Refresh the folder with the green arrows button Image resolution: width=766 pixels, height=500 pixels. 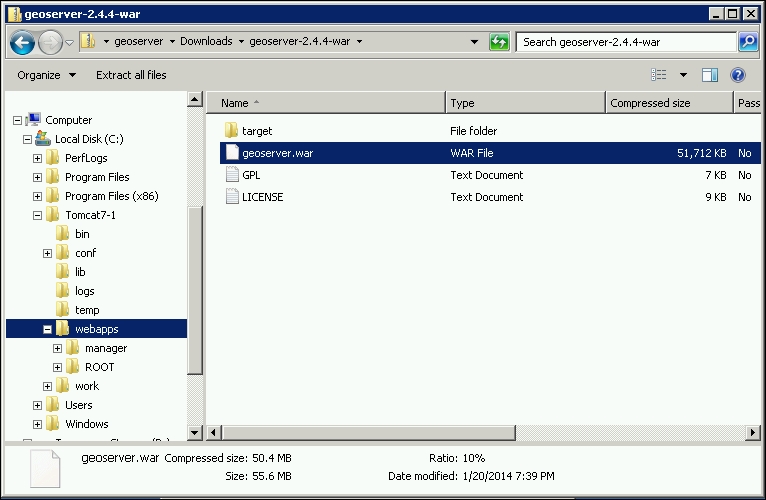(499, 42)
